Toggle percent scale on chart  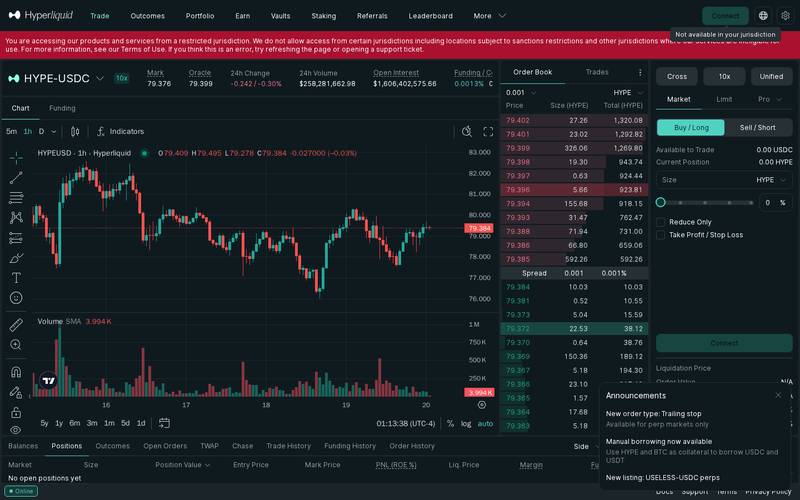[x=450, y=423]
